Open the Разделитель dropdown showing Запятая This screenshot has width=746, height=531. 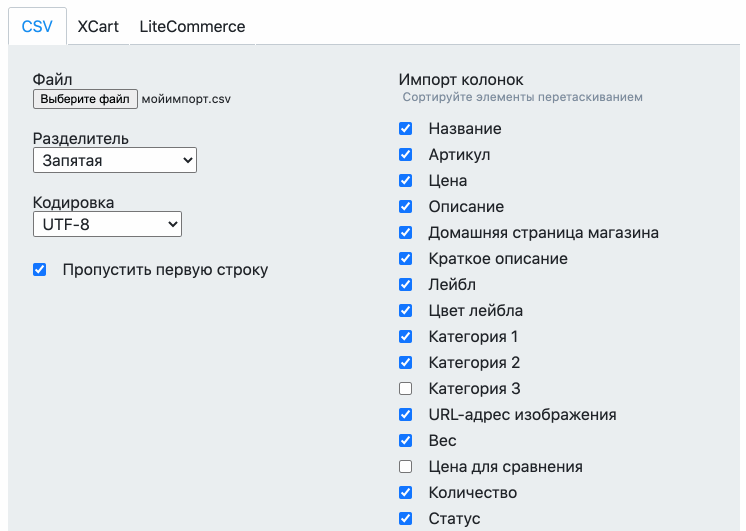click(x=115, y=160)
